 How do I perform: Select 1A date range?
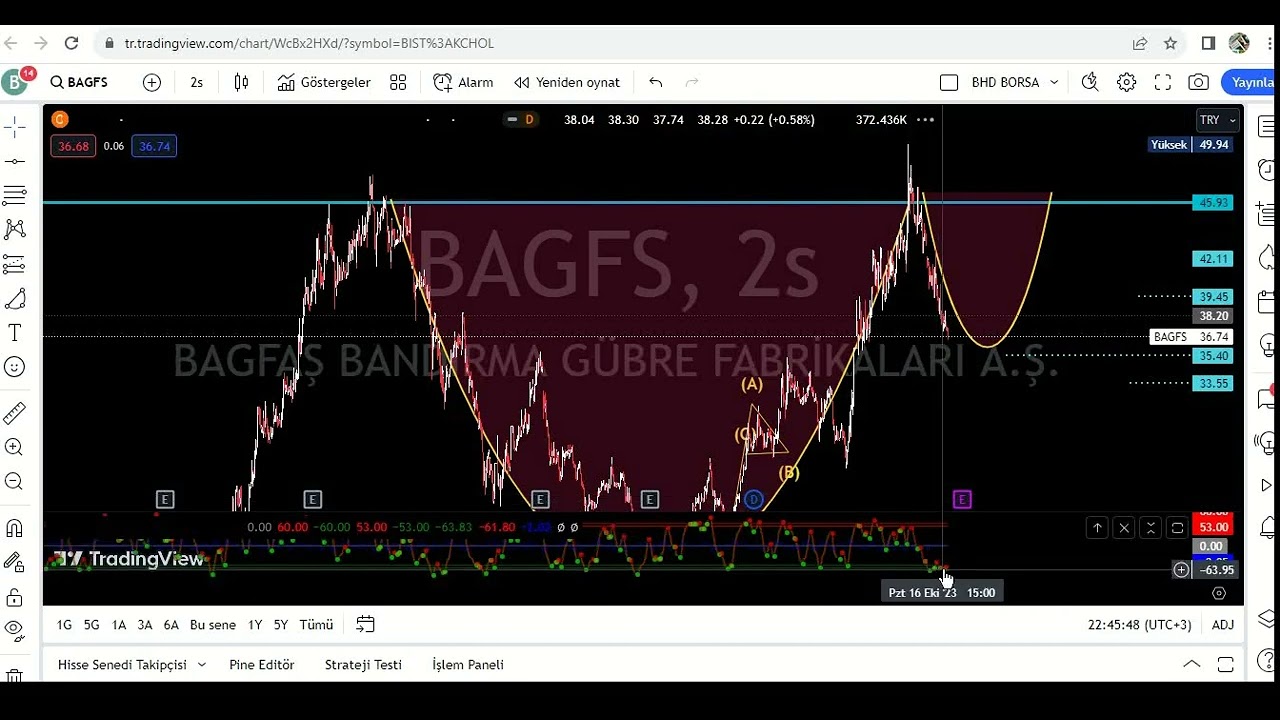pos(118,624)
